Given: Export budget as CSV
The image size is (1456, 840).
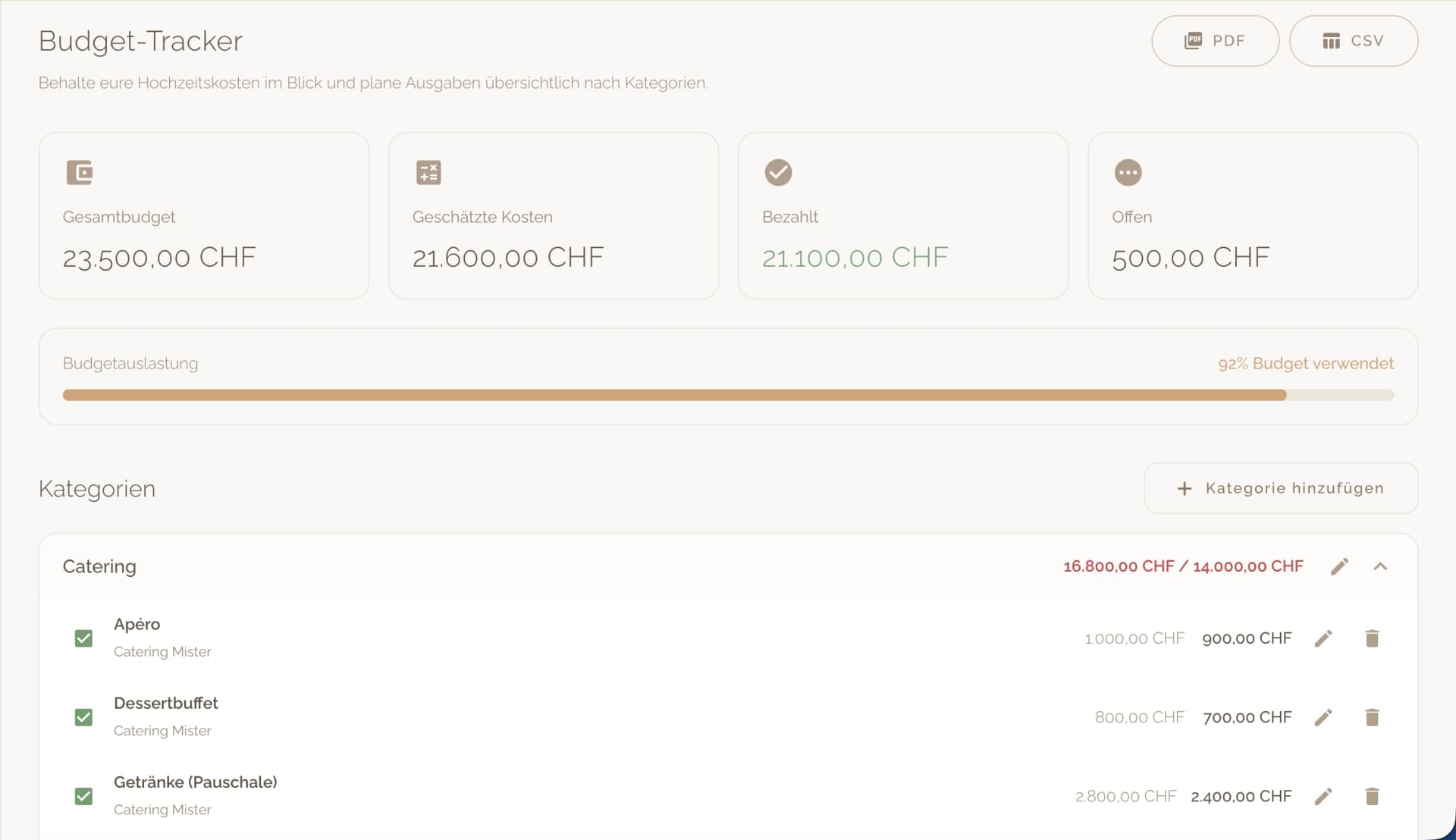Looking at the screenshot, I should pyautogui.click(x=1353, y=41).
